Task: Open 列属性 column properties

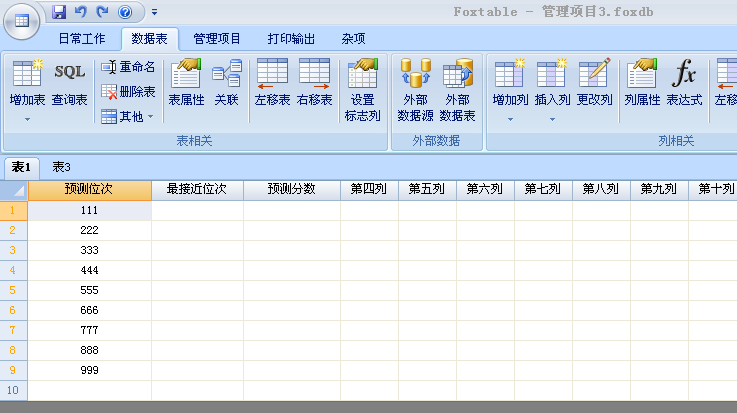Action: tap(642, 82)
